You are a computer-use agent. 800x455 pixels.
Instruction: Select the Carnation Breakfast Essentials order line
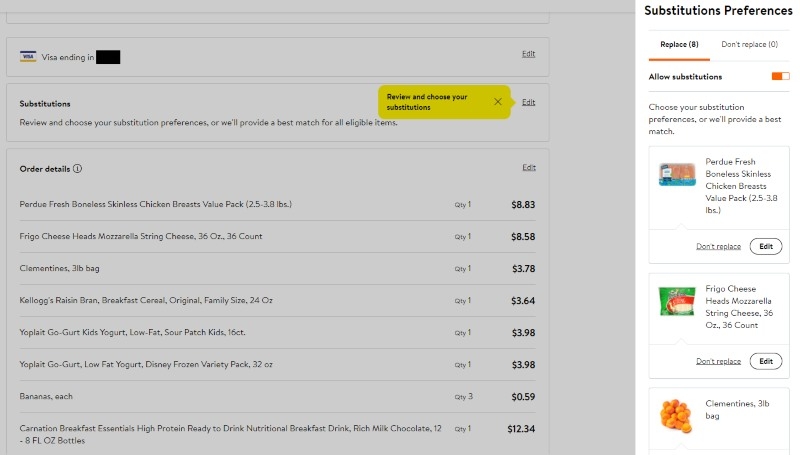(231, 434)
